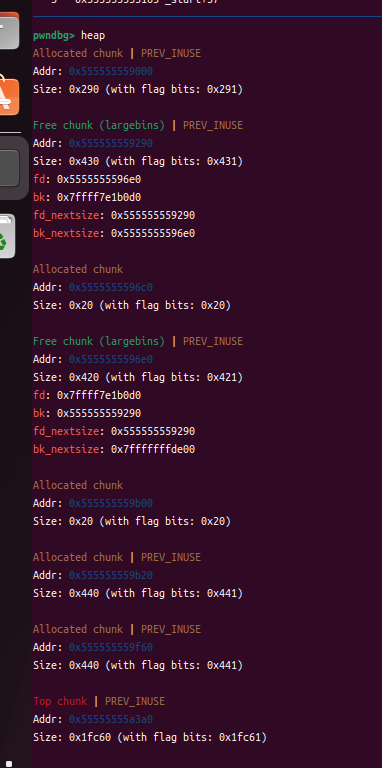
Task: Select address 0x555555559f60
Action: coord(111,648)
